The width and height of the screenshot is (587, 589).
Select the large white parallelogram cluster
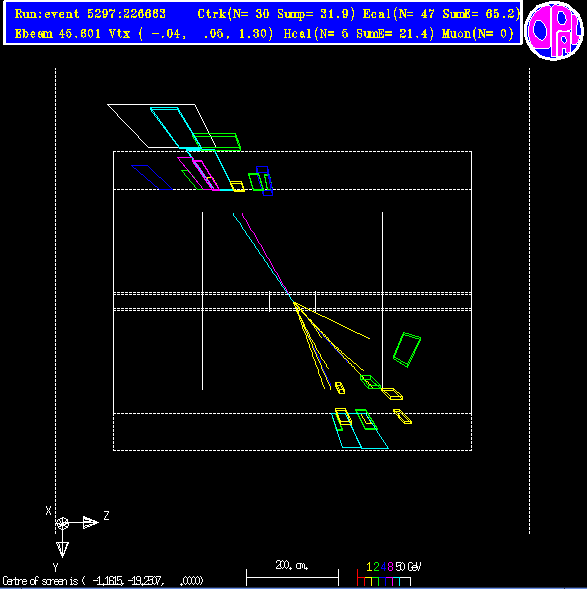point(161,126)
